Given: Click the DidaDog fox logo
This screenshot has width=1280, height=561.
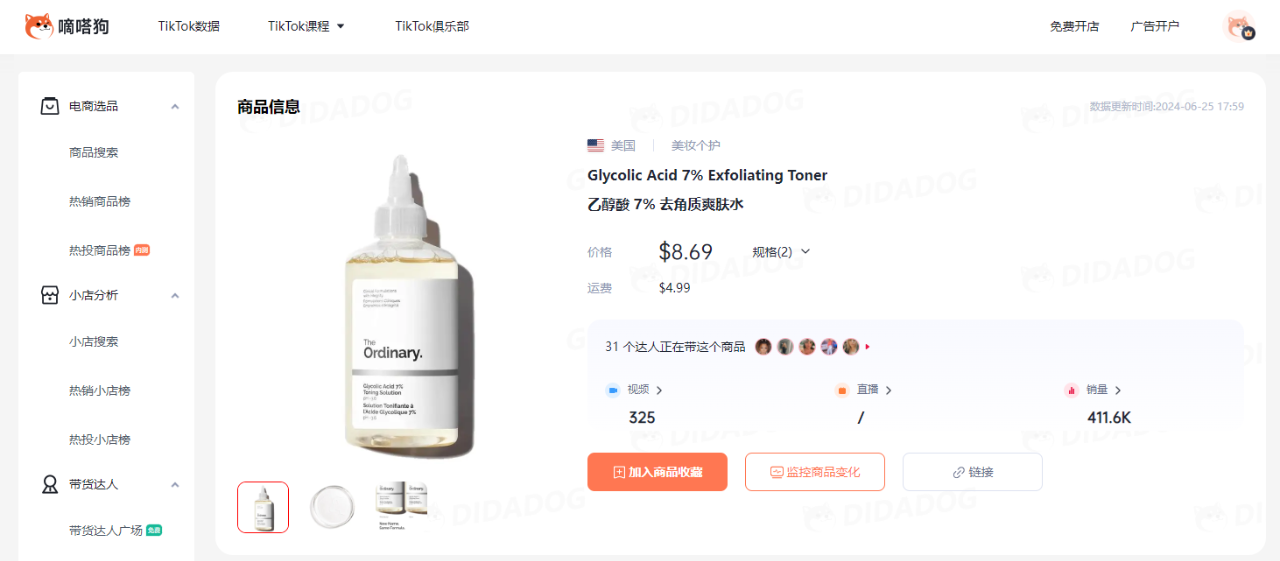Looking at the screenshot, I should click(39, 27).
